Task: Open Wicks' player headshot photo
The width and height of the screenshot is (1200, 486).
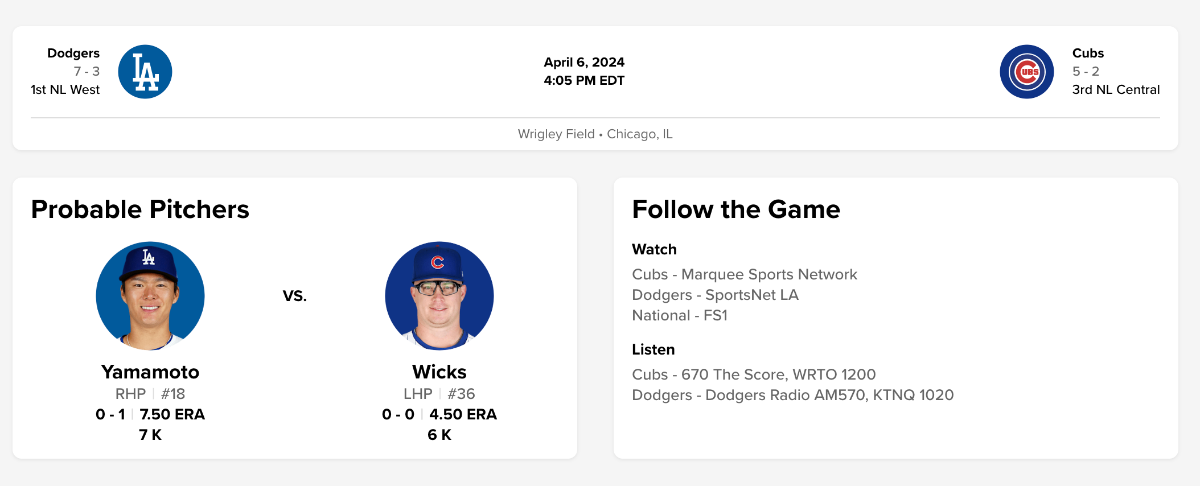Action: (x=439, y=296)
